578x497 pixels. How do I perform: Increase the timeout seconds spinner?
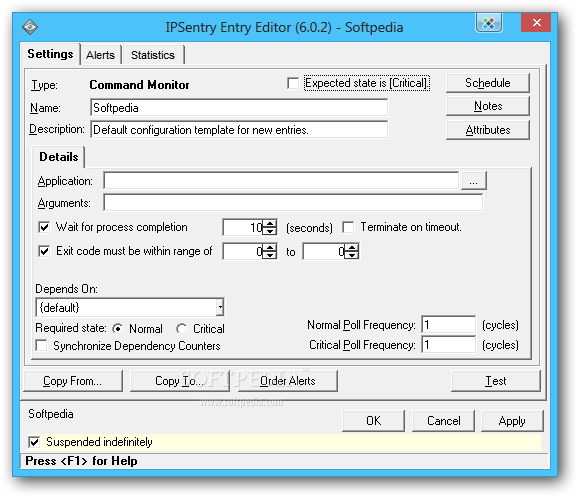[x=271, y=223]
